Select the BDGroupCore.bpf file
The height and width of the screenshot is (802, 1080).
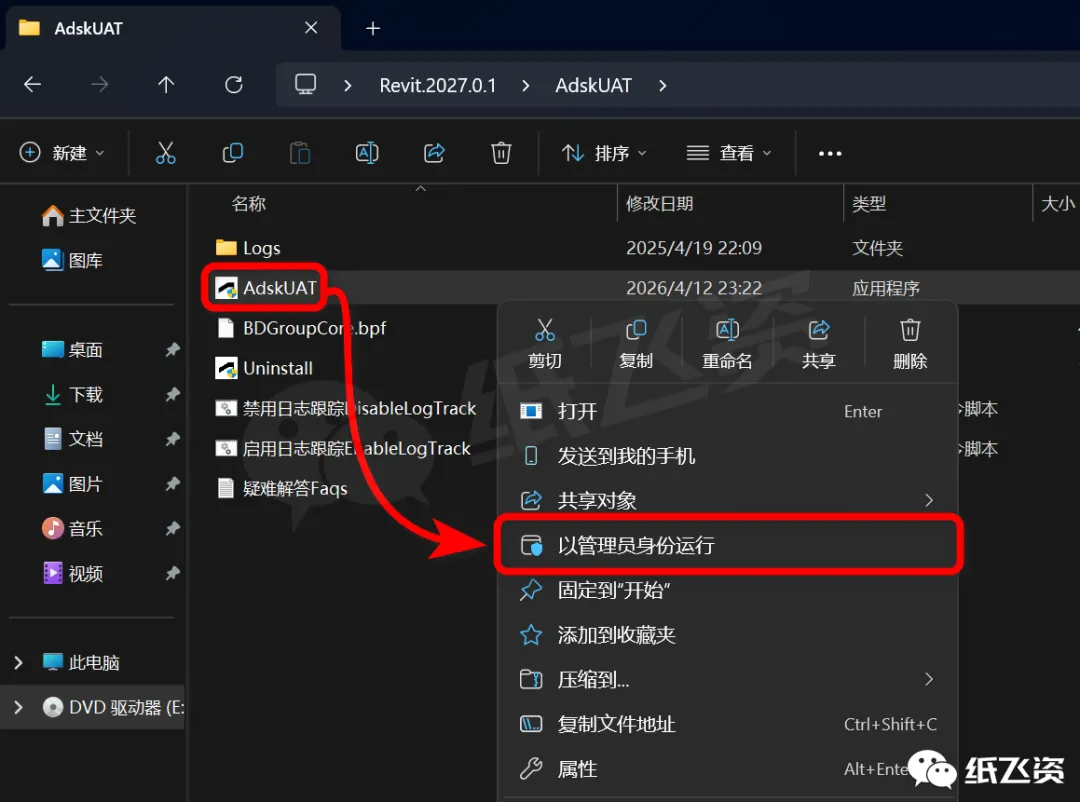click(301, 328)
